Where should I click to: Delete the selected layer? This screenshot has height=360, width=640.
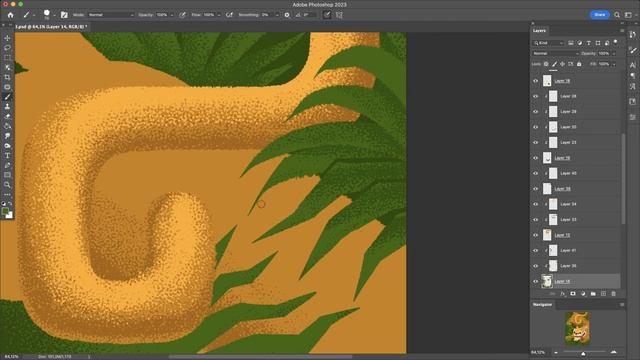pyautogui.click(x=613, y=294)
